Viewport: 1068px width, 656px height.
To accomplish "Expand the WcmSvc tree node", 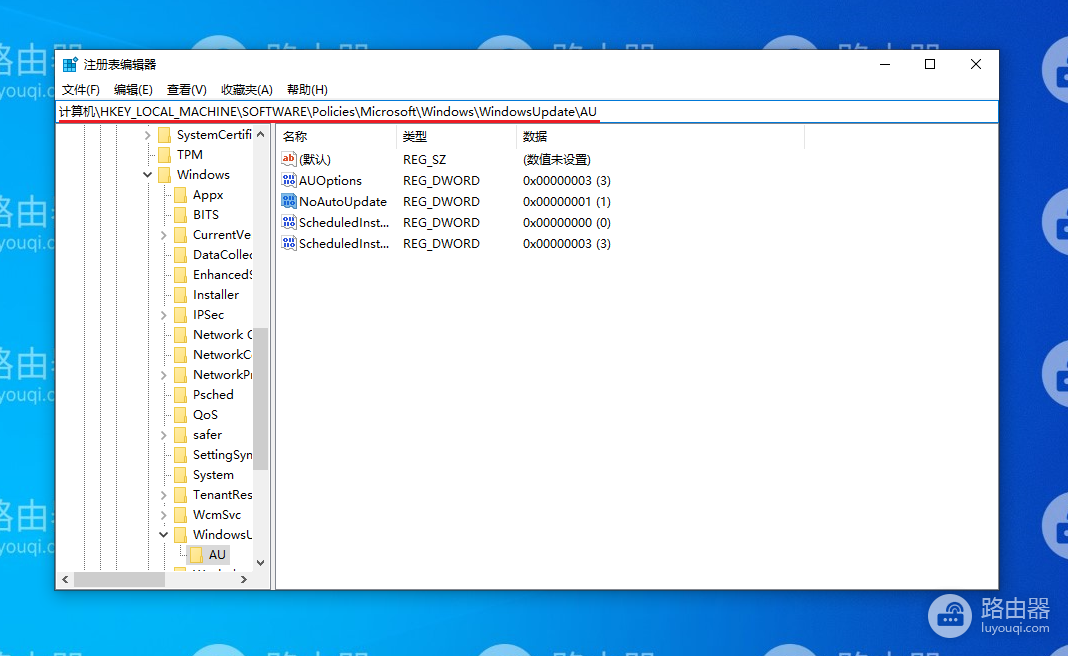I will (x=163, y=515).
